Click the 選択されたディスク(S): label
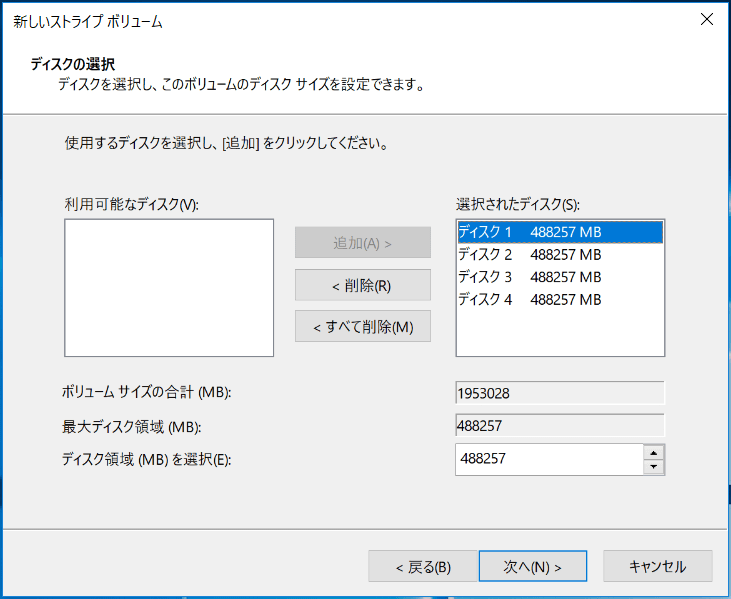 tap(517, 204)
